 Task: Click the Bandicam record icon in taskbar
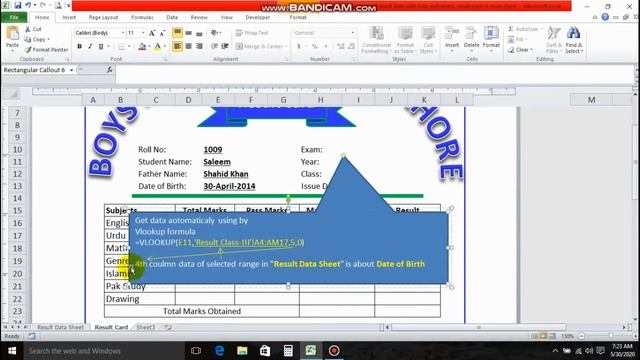334,351
